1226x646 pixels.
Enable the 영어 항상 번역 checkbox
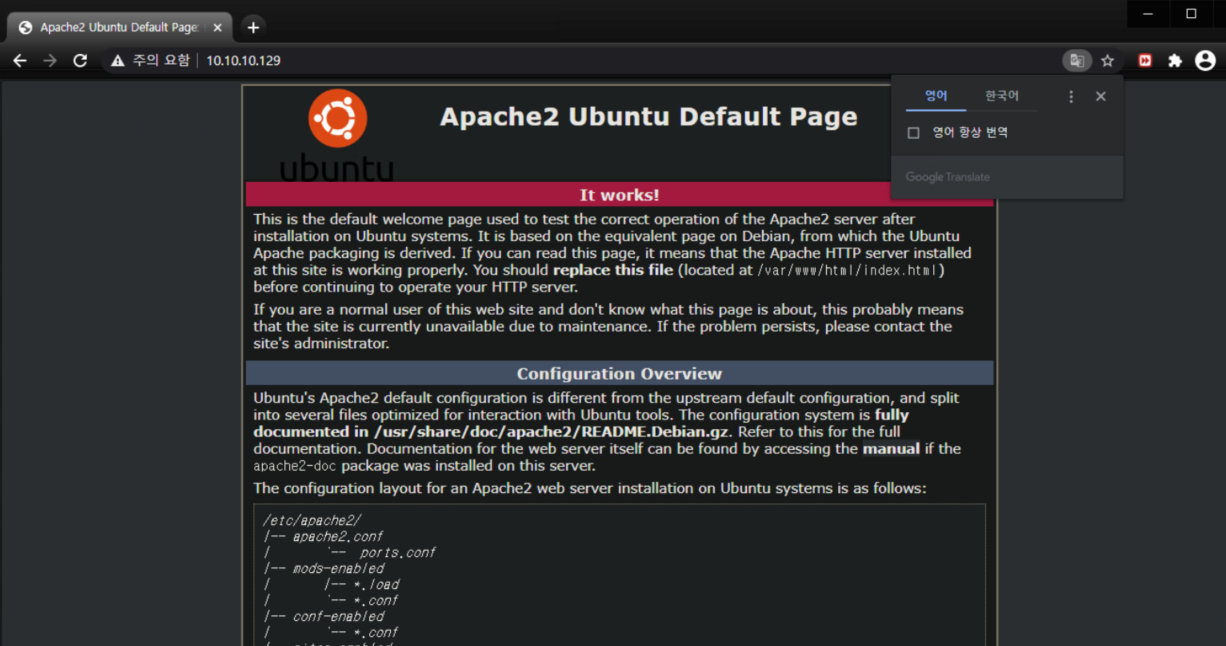tap(913, 133)
